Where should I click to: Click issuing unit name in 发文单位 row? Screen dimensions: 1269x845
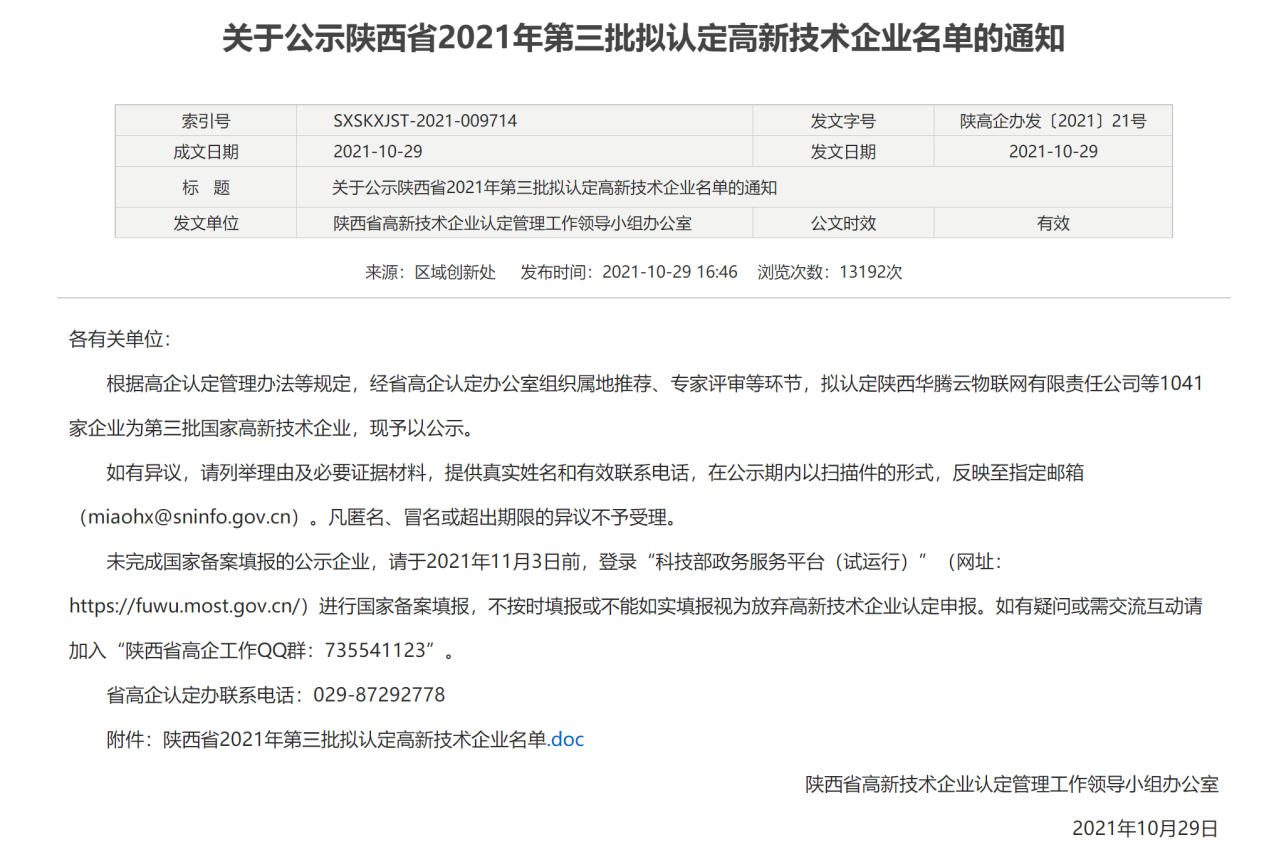click(x=512, y=223)
